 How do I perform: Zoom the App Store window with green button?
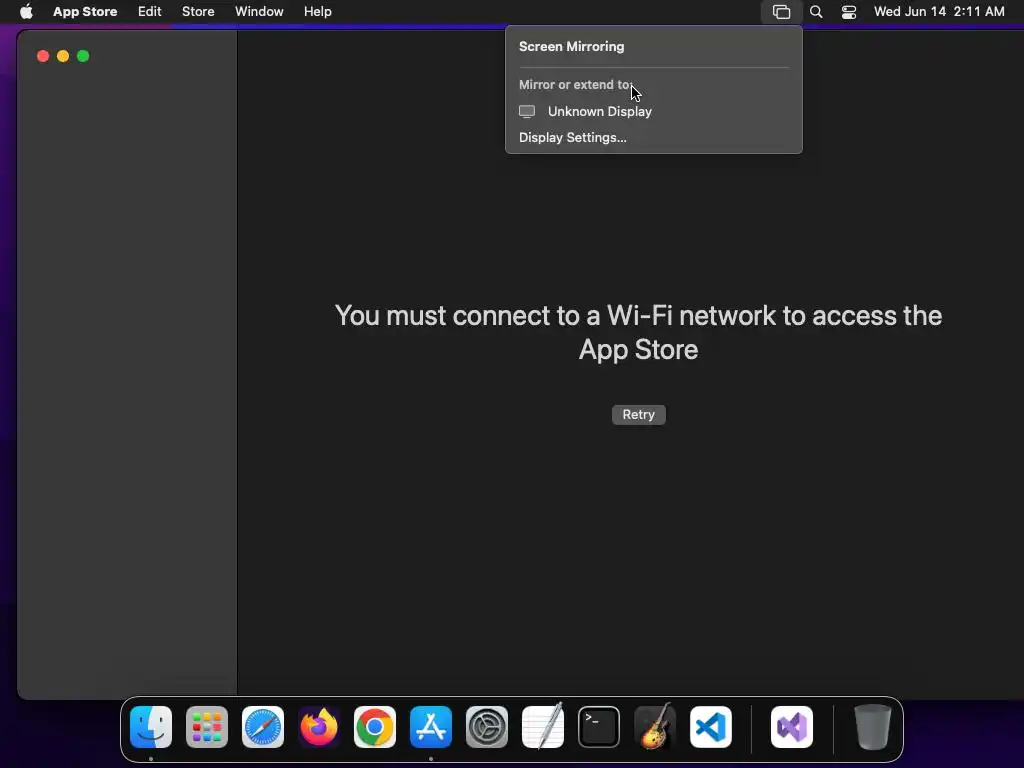(83, 56)
